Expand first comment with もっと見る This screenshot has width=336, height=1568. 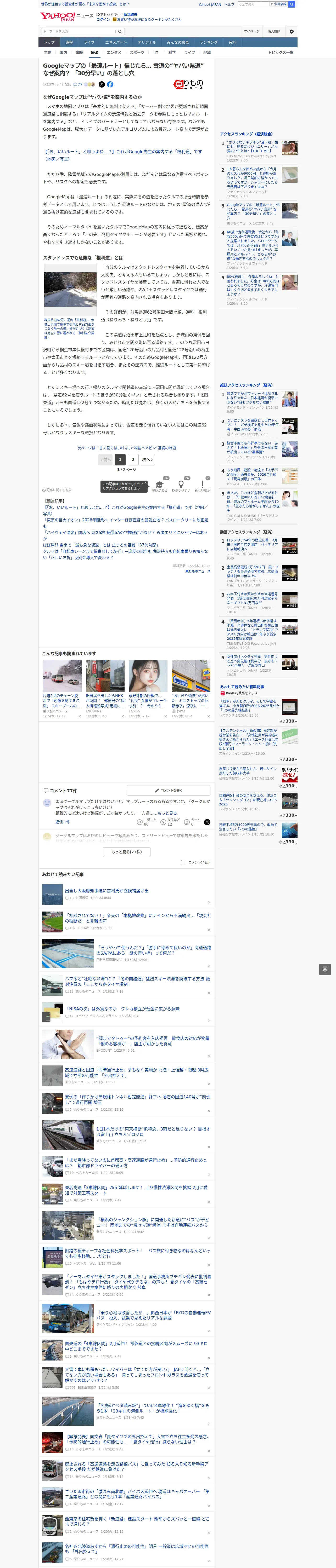[x=167, y=813]
